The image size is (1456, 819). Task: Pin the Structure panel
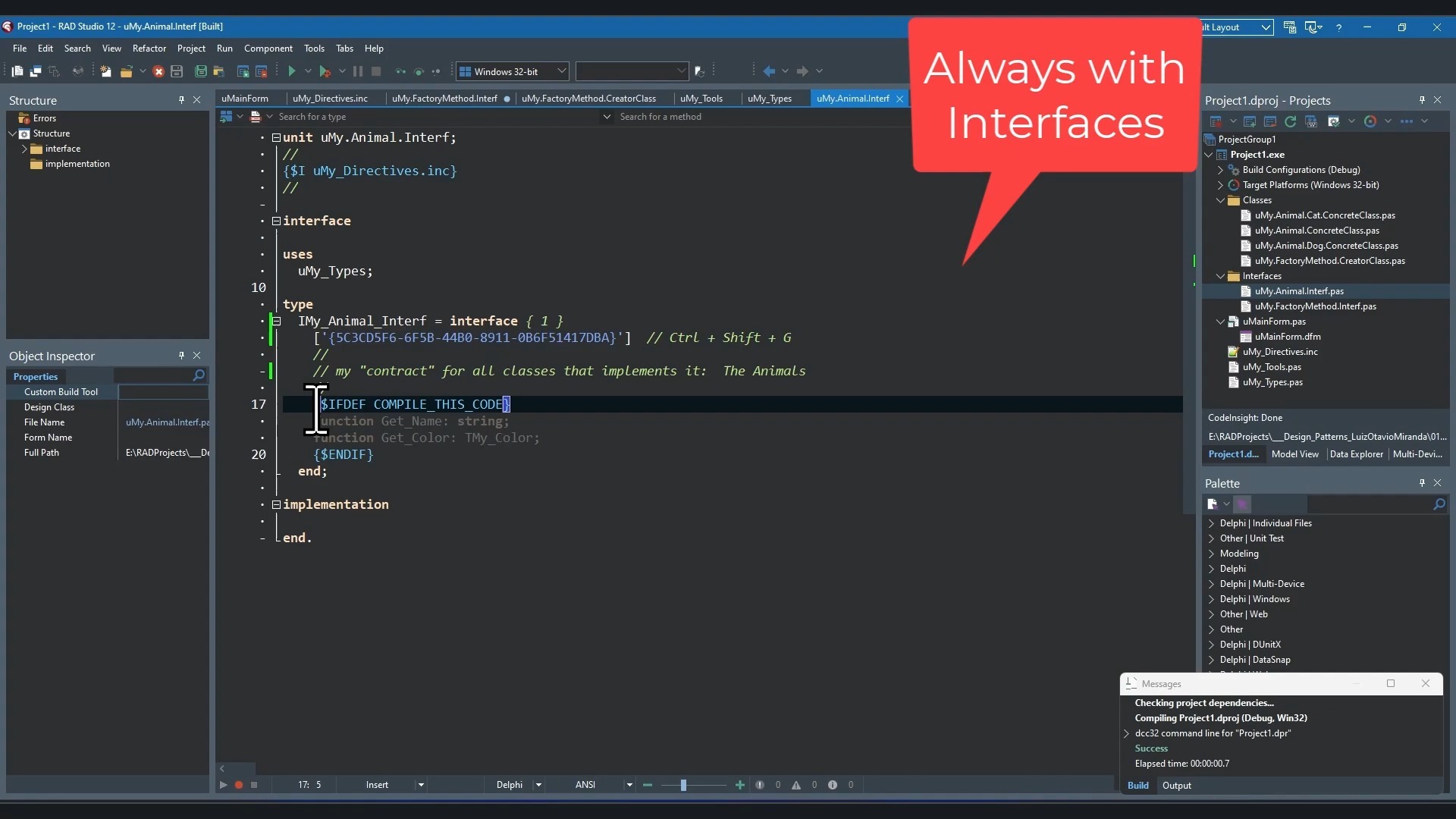[x=181, y=100]
